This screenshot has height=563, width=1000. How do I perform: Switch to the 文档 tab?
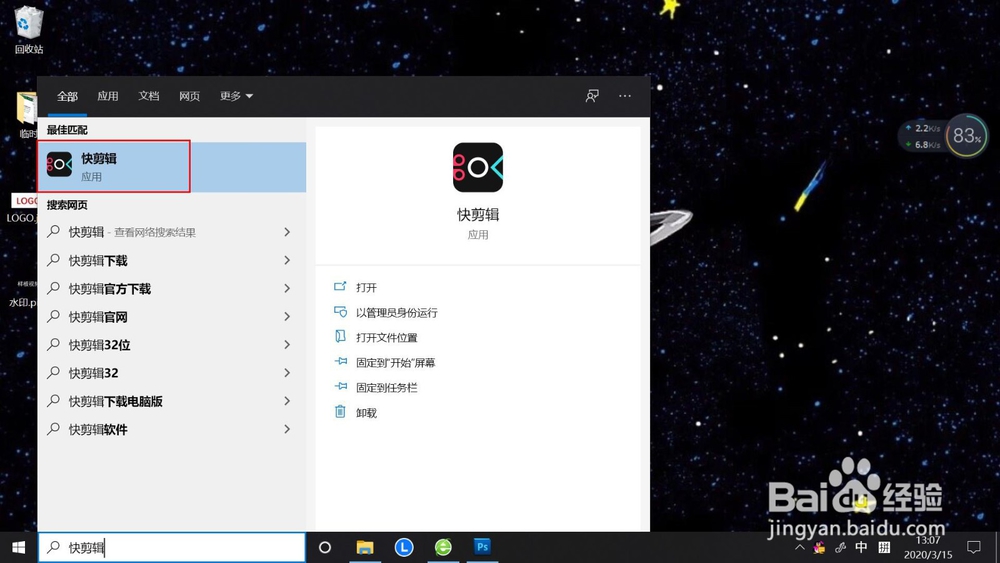pyautogui.click(x=149, y=96)
